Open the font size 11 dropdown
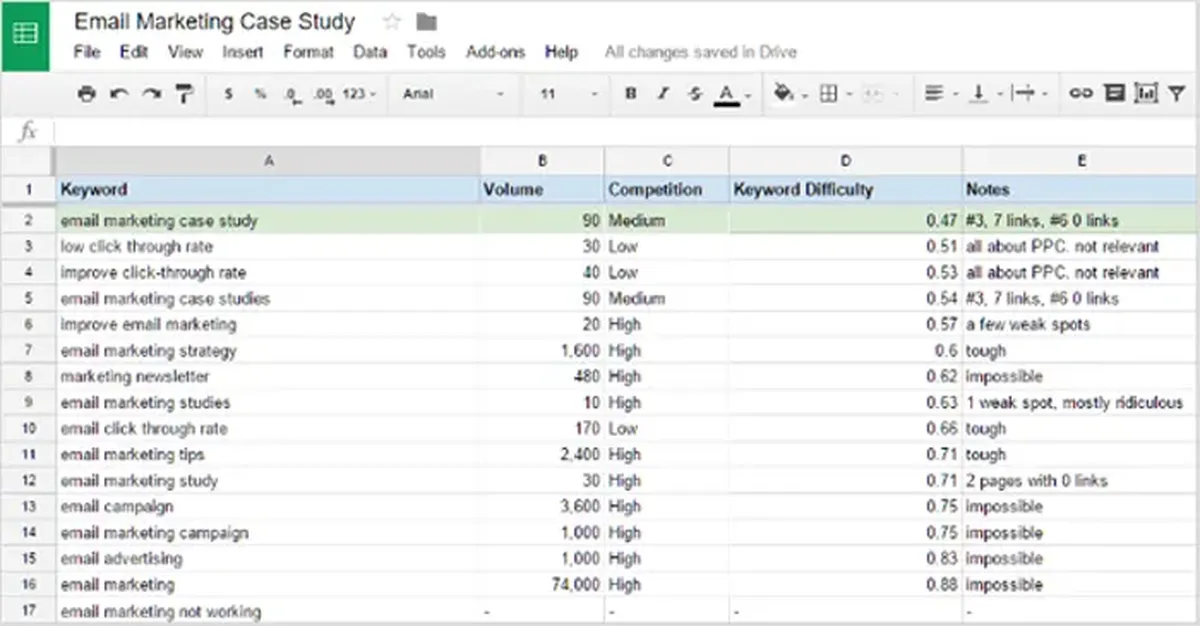1200x626 pixels. (x=567, y=93)
